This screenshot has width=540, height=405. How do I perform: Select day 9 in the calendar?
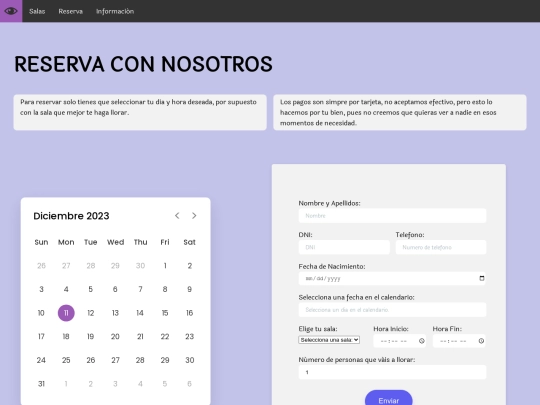[x=189, y=289]
